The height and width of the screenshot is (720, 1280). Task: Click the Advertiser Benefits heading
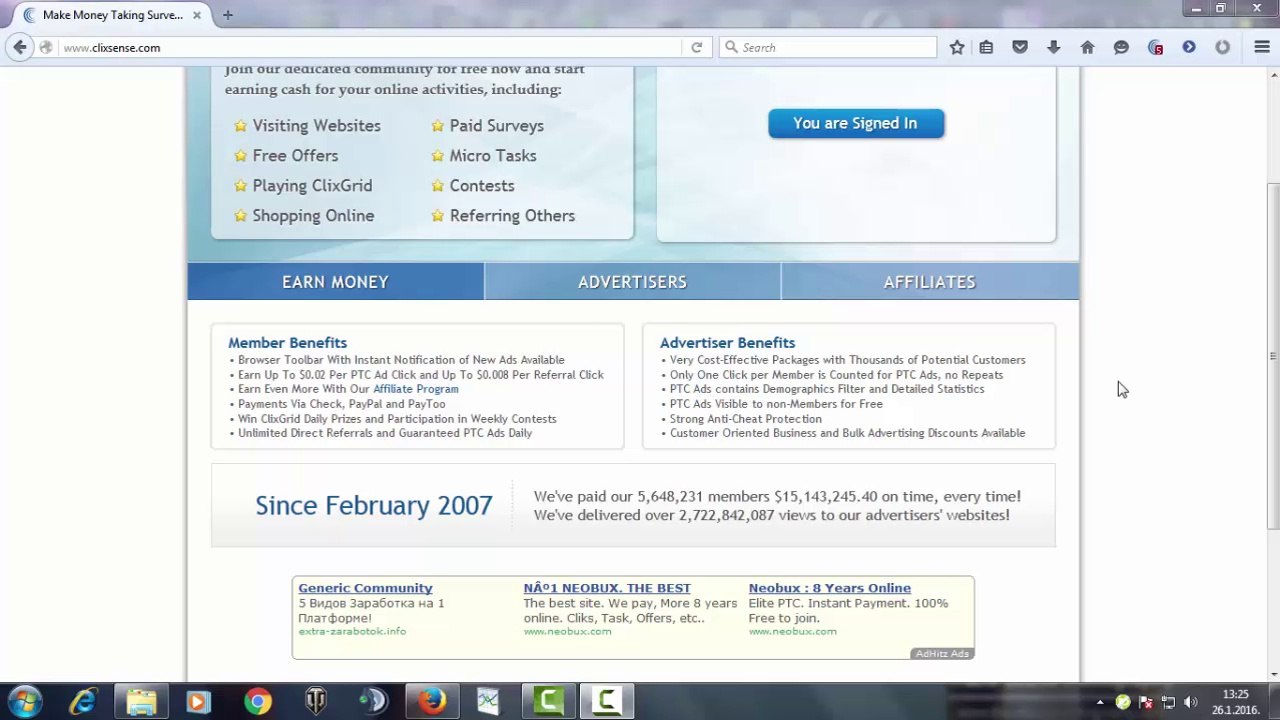coord(727,343)
